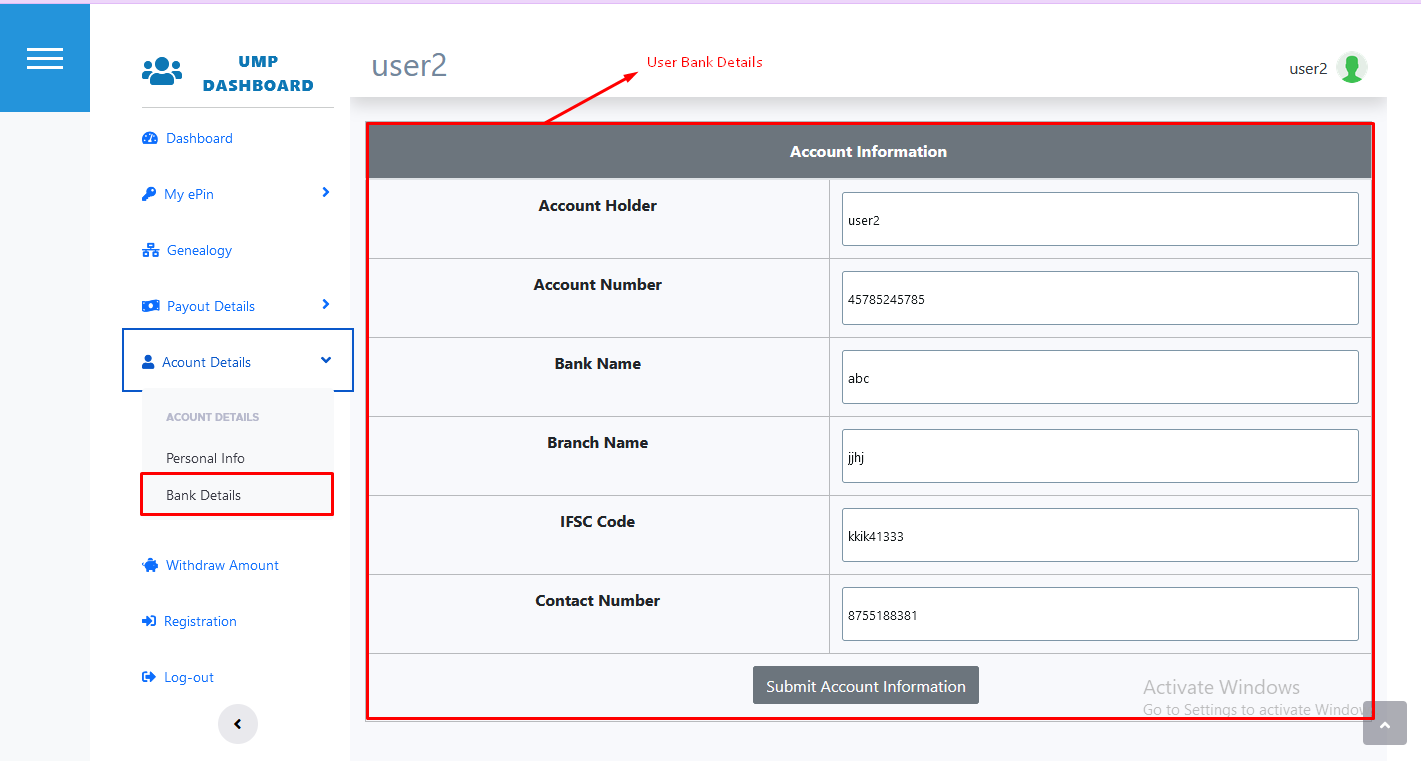Click the Genealogy tree icon
This screenshot has width=1421, height=761.
pyautogui.click(x=150, y=250)
